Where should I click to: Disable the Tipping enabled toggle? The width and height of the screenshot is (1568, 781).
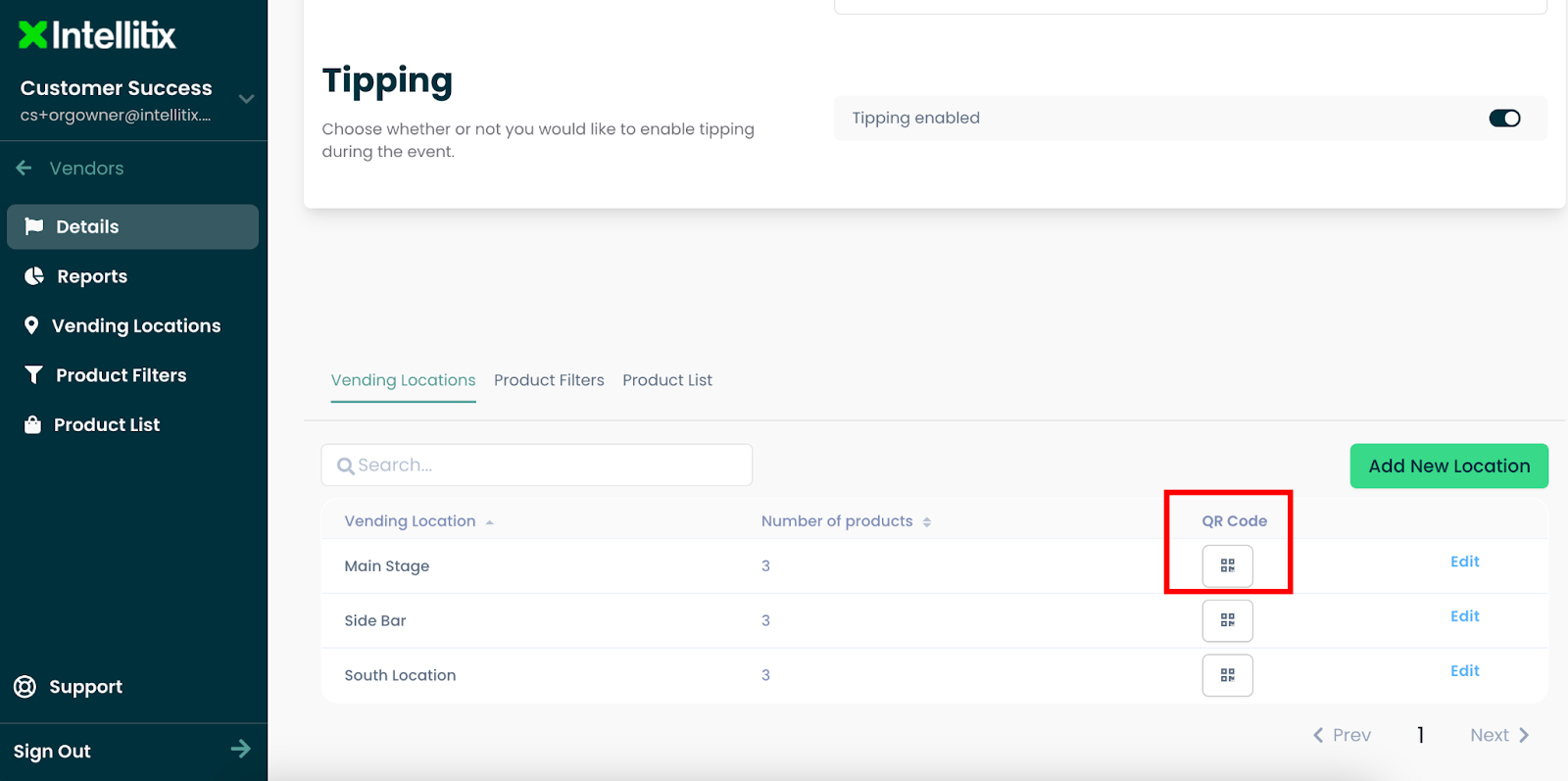(1503, 119)
